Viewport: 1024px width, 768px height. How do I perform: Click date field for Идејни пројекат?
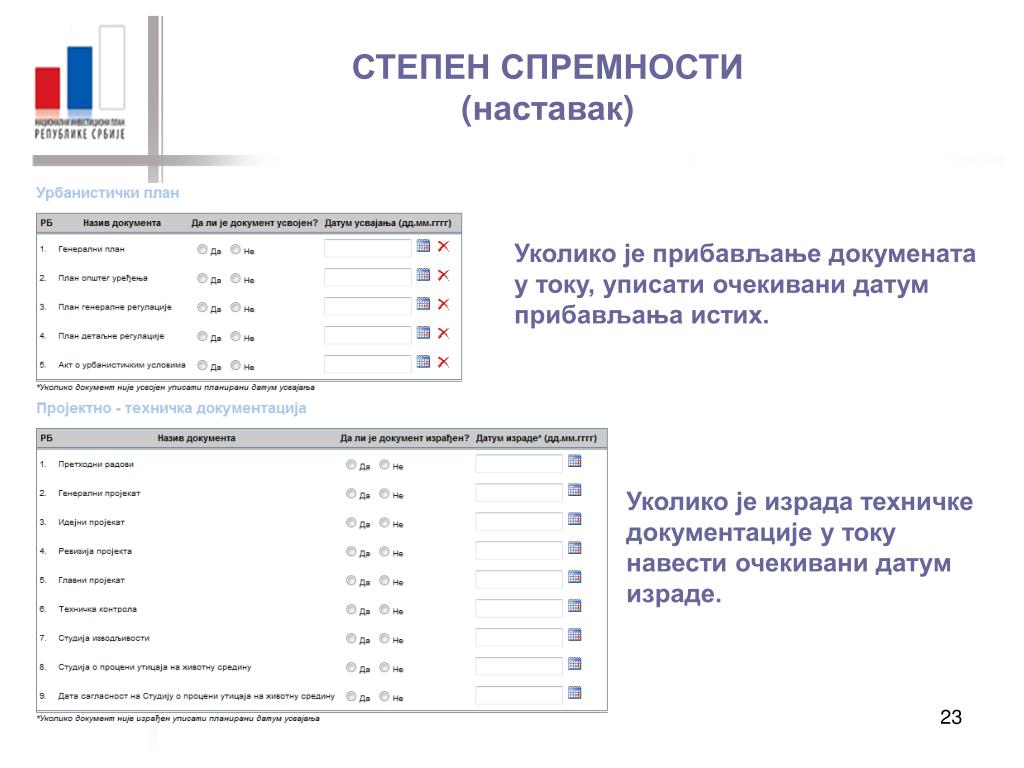coord(519,521)
